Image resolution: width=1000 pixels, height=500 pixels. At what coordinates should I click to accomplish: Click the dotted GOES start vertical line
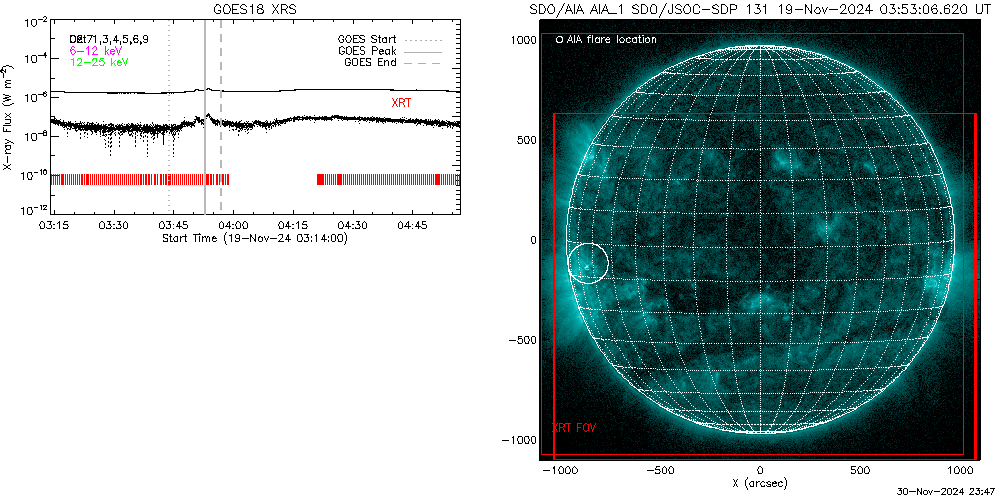(169, 117)
